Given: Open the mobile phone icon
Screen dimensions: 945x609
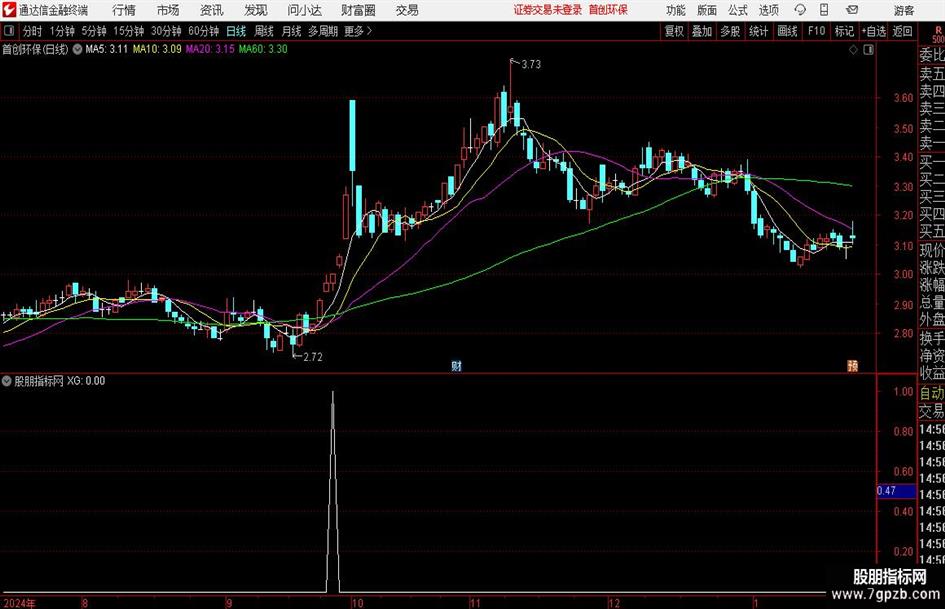Looking at the screenshot, I should (824, 10).
